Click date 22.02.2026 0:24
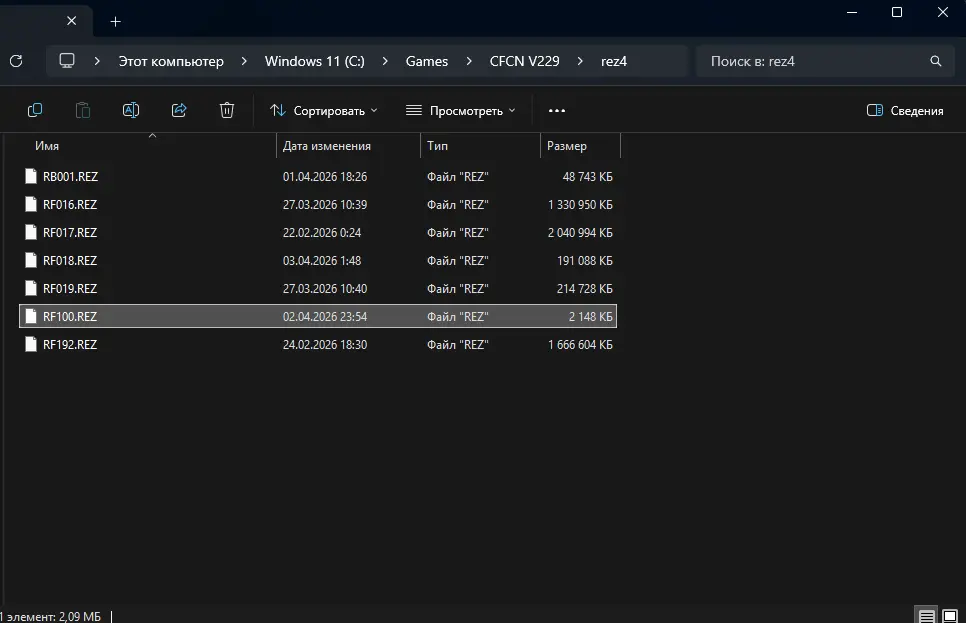Image resolution: width=966 pixels, height=623 pixels. pyautogui.click(x=322, y=233)
